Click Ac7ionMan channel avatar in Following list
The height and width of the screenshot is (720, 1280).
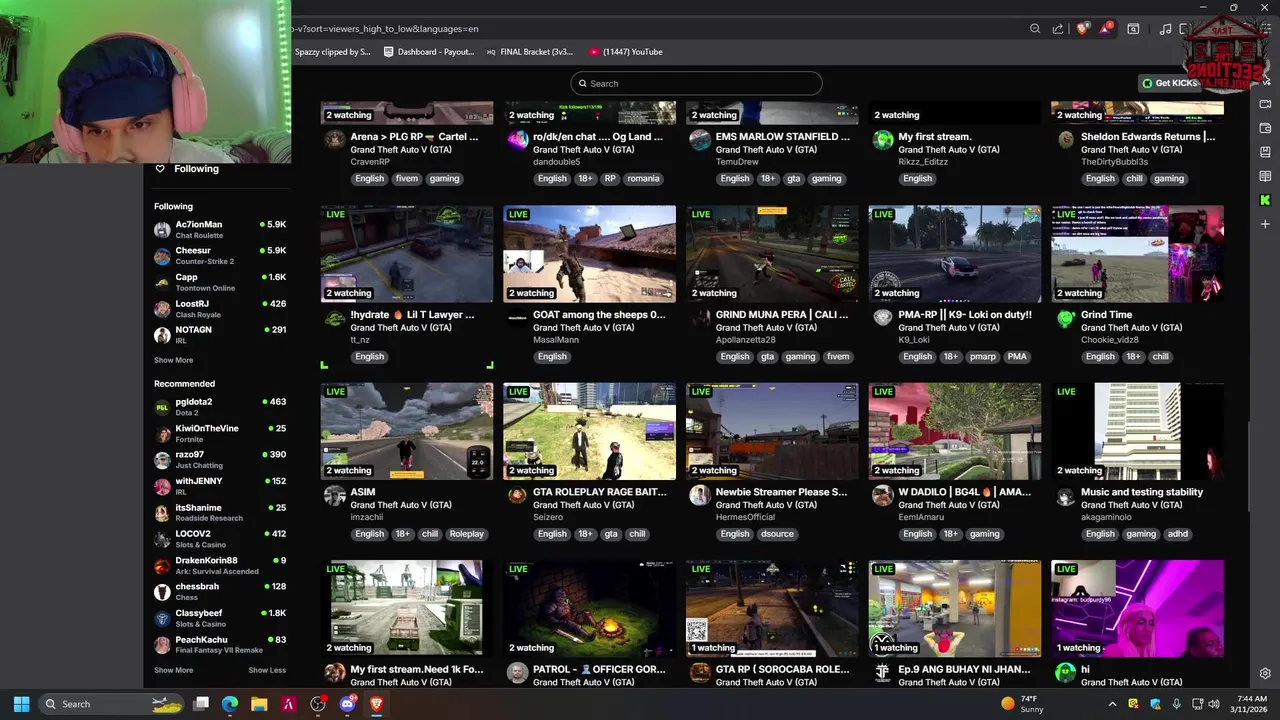(162, 230)
